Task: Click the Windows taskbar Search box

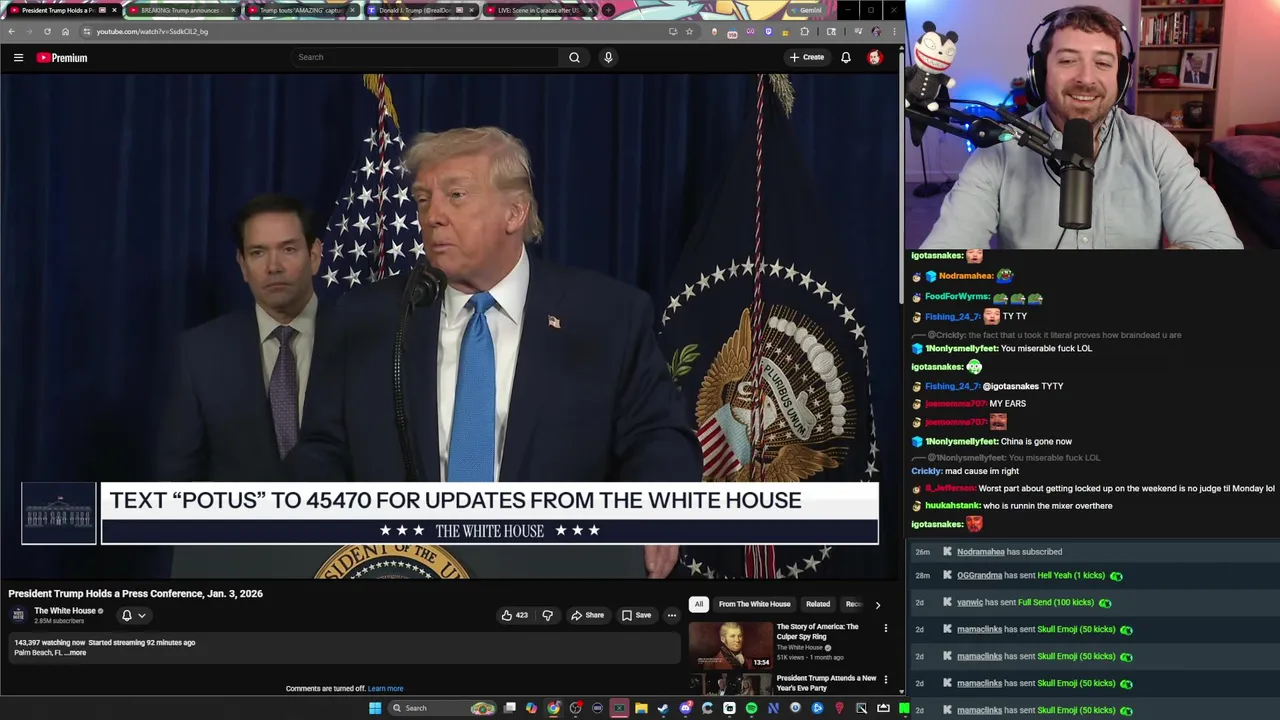Action: pos(440,708)
